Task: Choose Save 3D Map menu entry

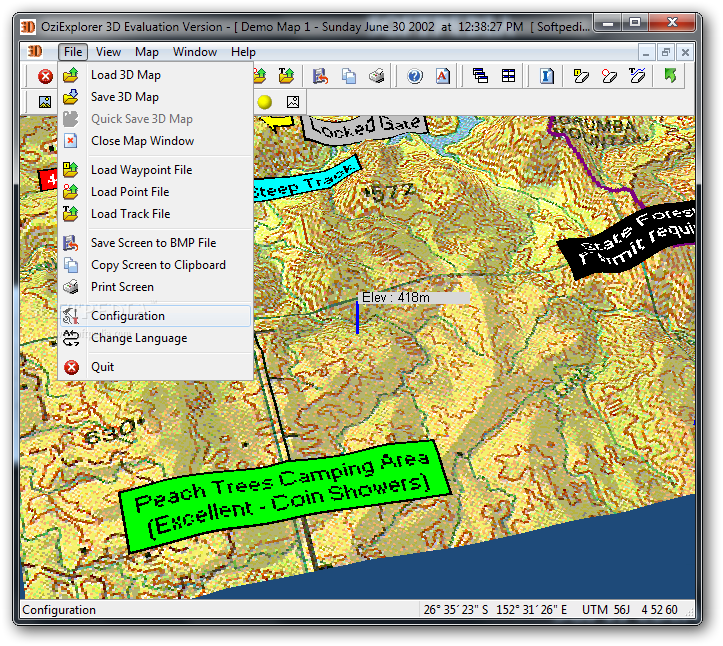Action: (156, 97)
